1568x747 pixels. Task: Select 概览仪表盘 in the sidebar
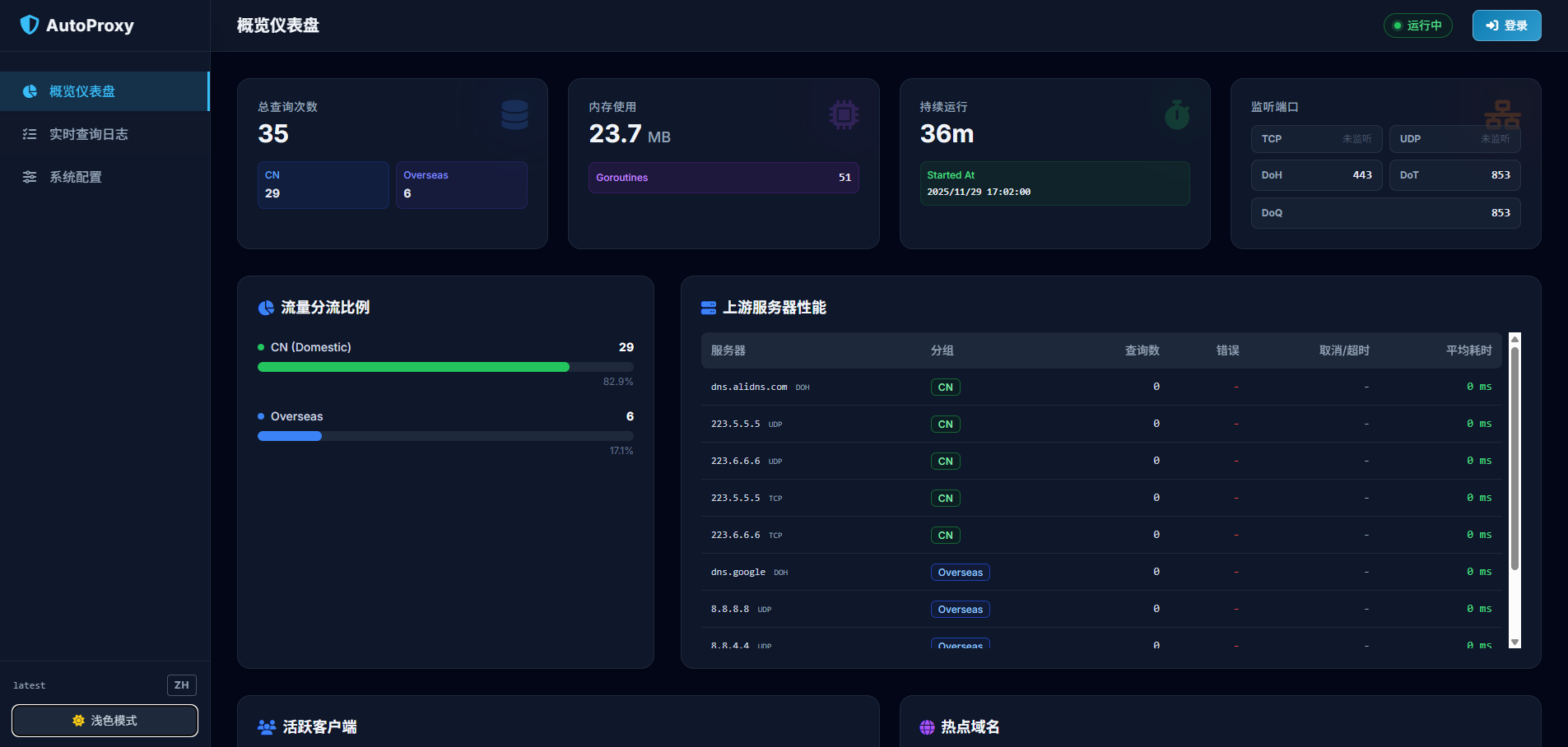tap(82, 91)
